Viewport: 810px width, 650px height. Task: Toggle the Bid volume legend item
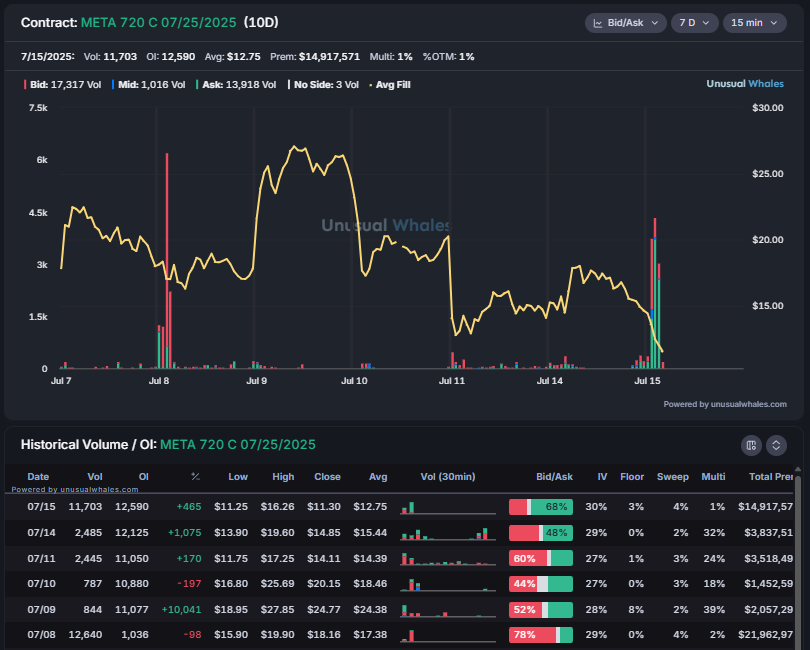(62, 85)
